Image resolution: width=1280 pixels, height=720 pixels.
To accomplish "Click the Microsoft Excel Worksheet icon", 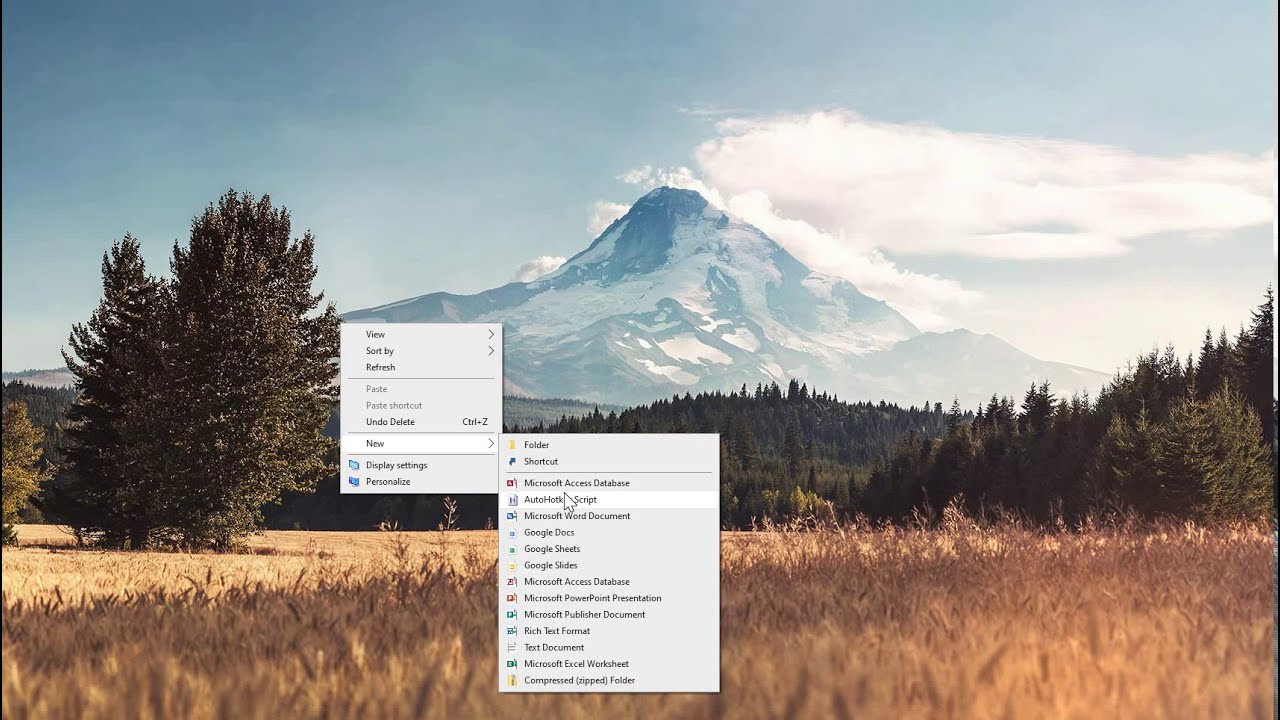I will pos(512,664).
